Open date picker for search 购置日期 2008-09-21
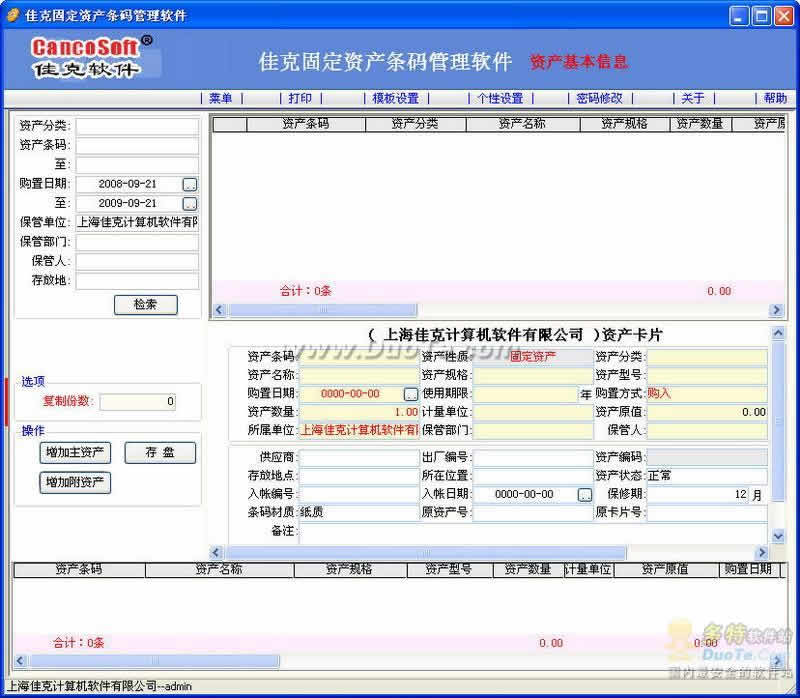Viewport: 800px width, 698px height. tap(190, 184)
